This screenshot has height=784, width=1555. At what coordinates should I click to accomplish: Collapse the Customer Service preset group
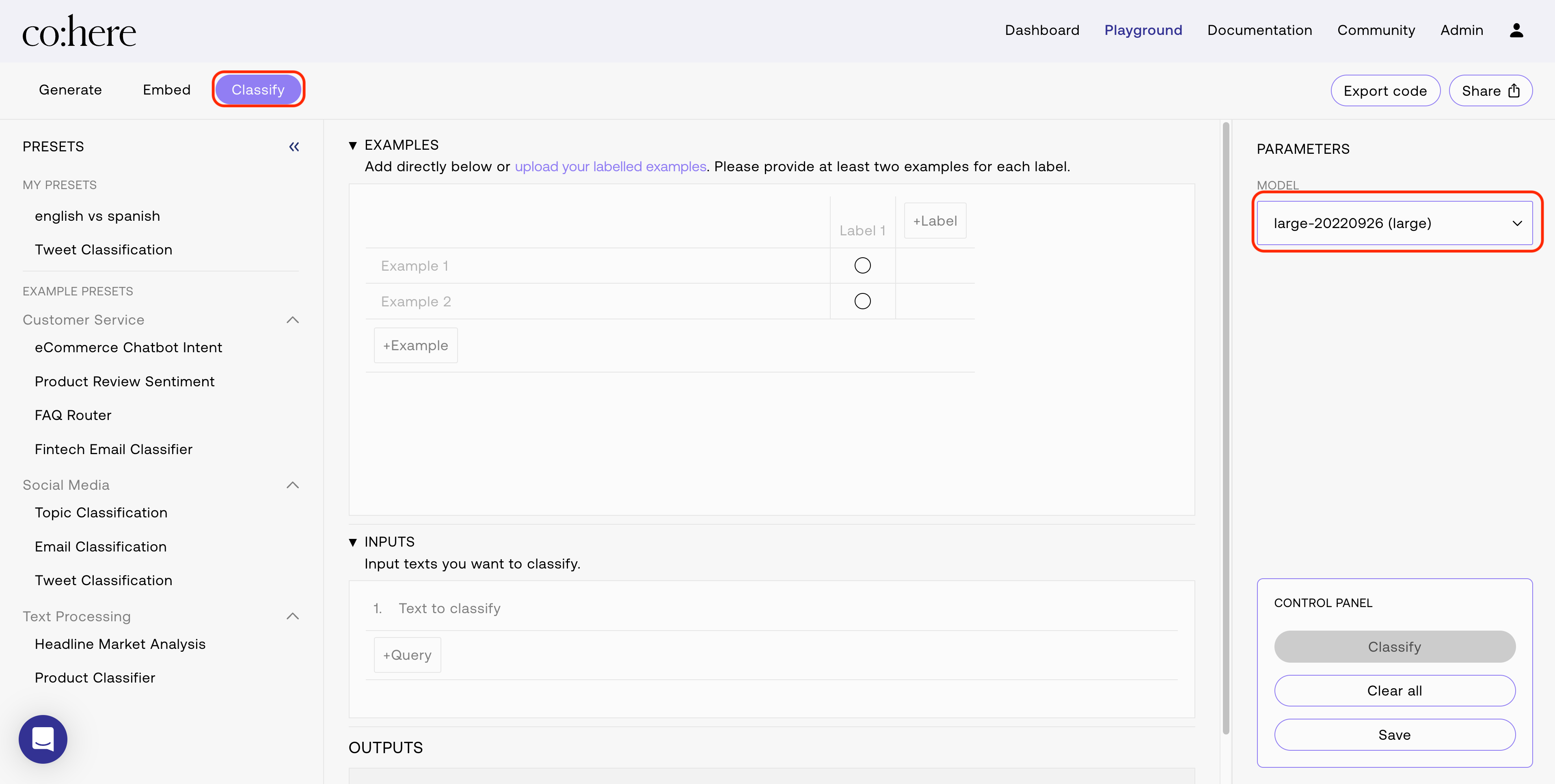pyautogui.click(x=293, y=320)
